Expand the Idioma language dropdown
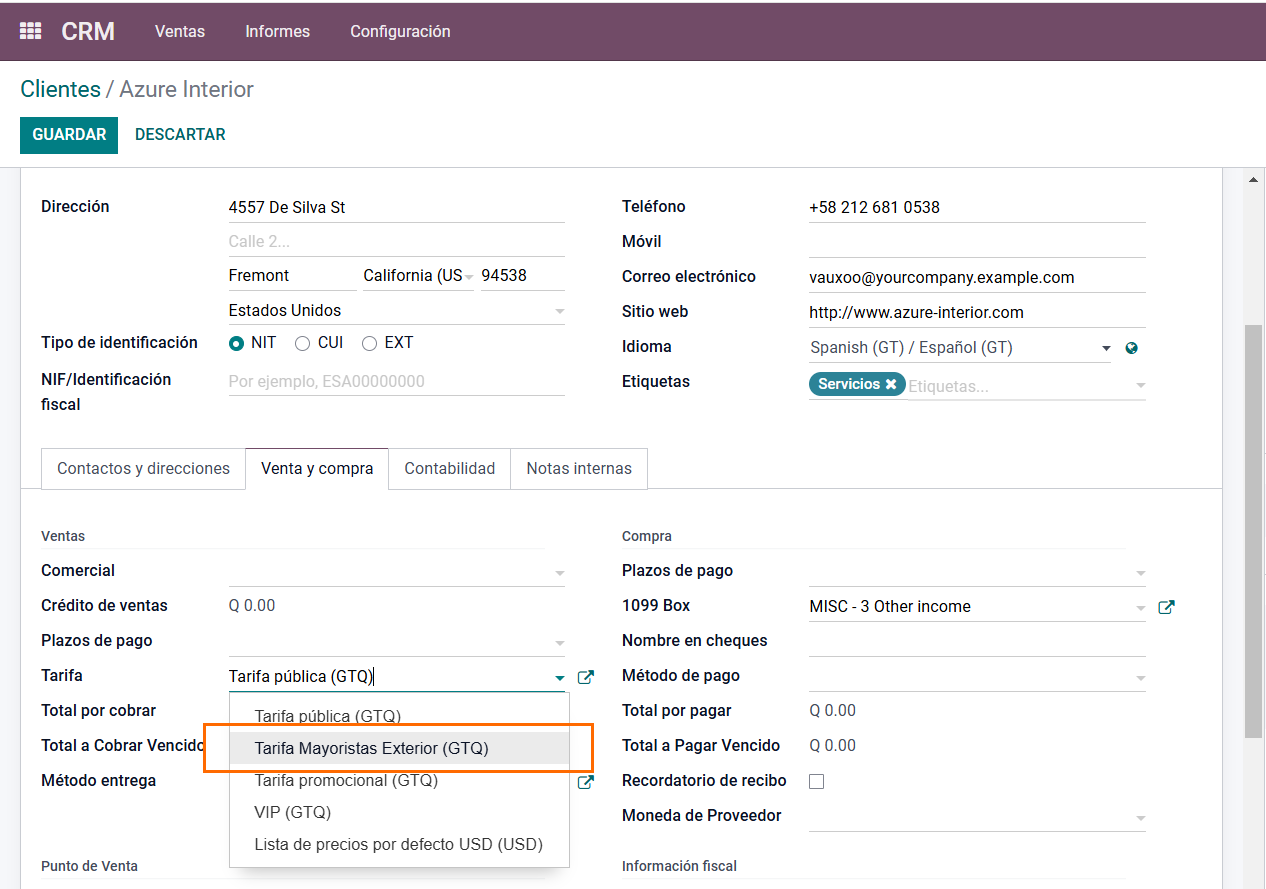 point(1105,348)
